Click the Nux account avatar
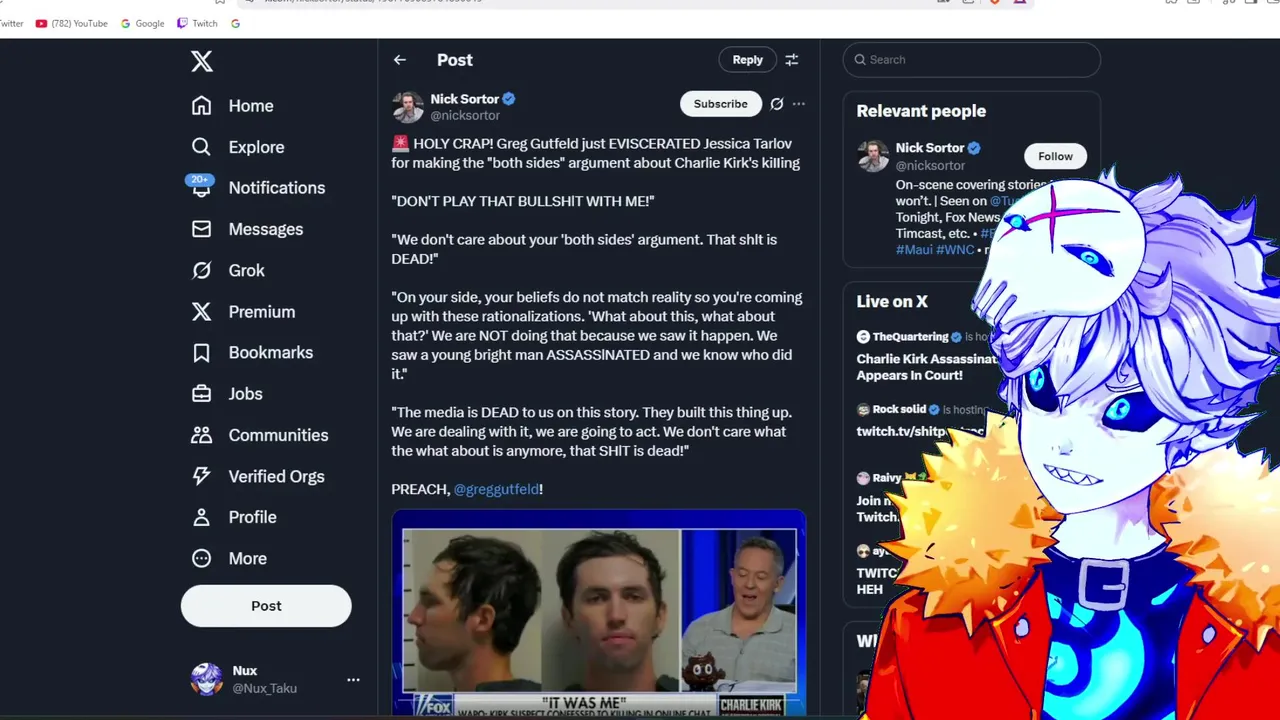Screen dimensions: 1280x720 point(207,679)
